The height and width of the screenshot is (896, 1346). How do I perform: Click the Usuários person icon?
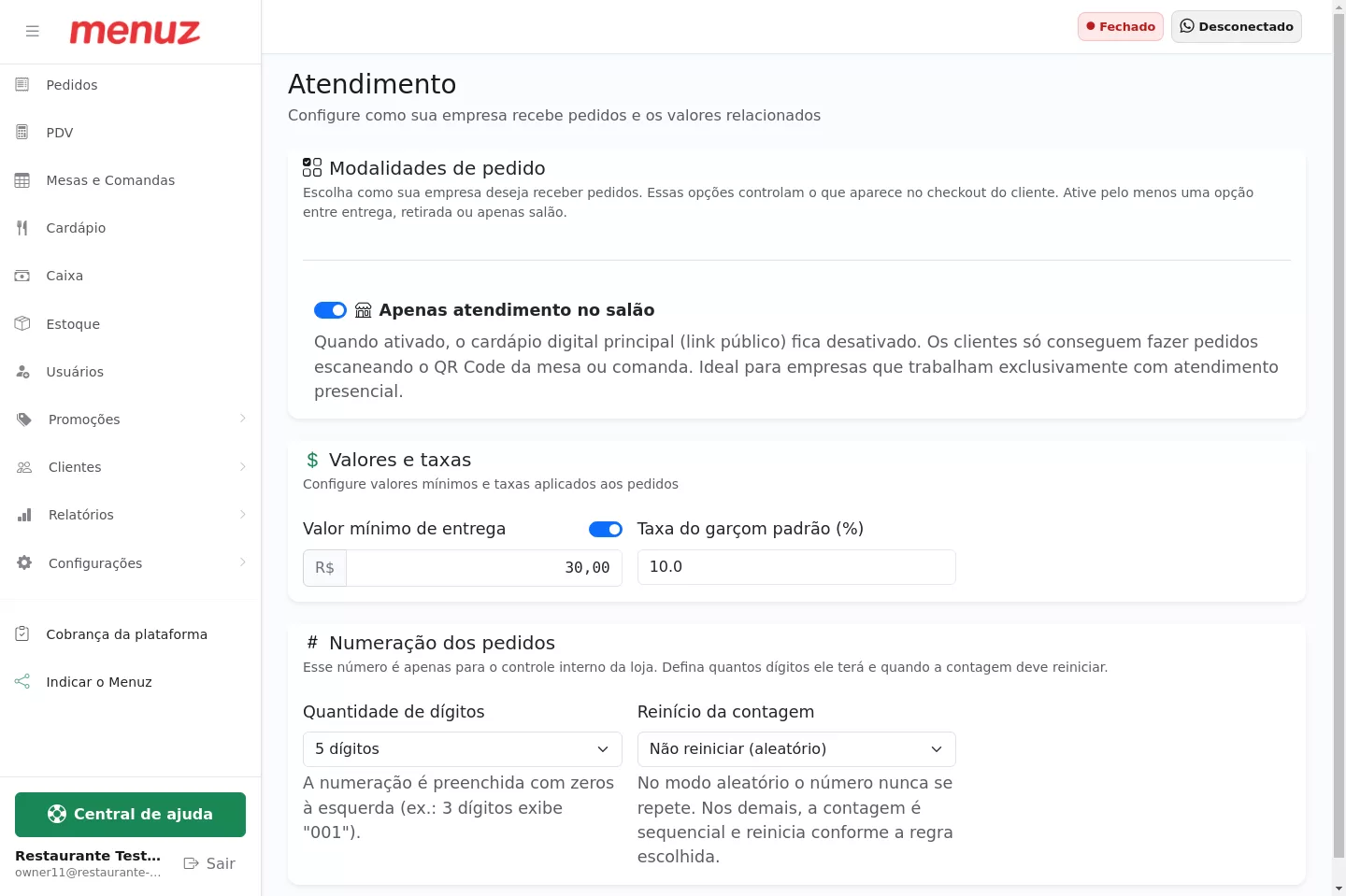[22, 372]
